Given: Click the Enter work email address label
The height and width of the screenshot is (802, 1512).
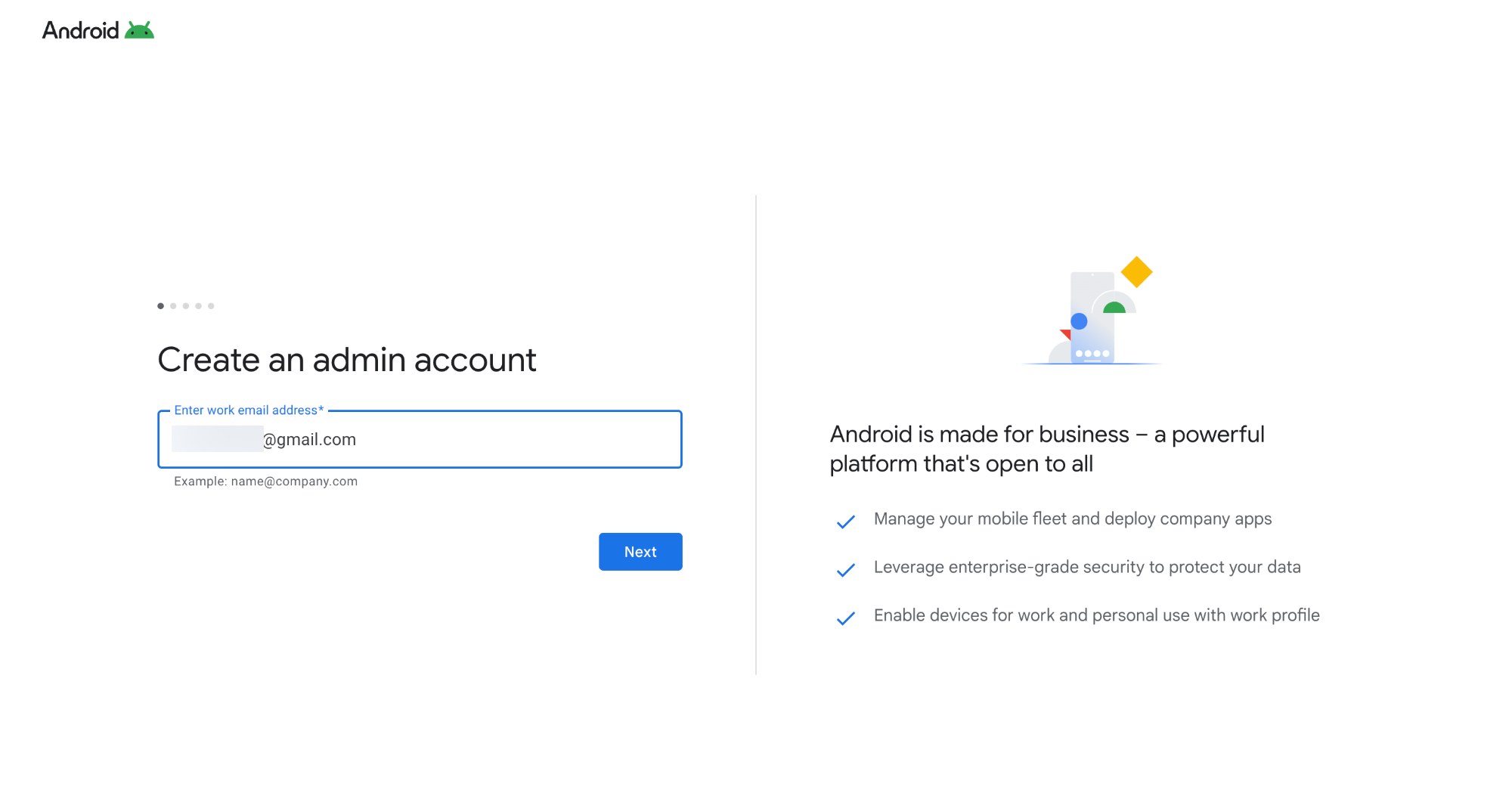Looking at the screenshot, I should [x=249, y=410].
